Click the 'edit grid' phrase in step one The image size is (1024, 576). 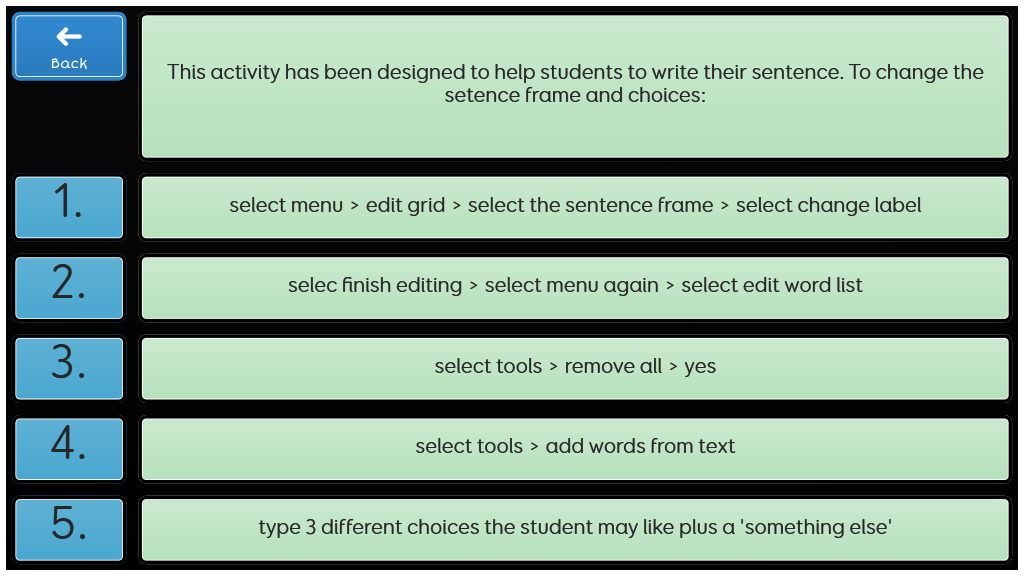point(406,206)
